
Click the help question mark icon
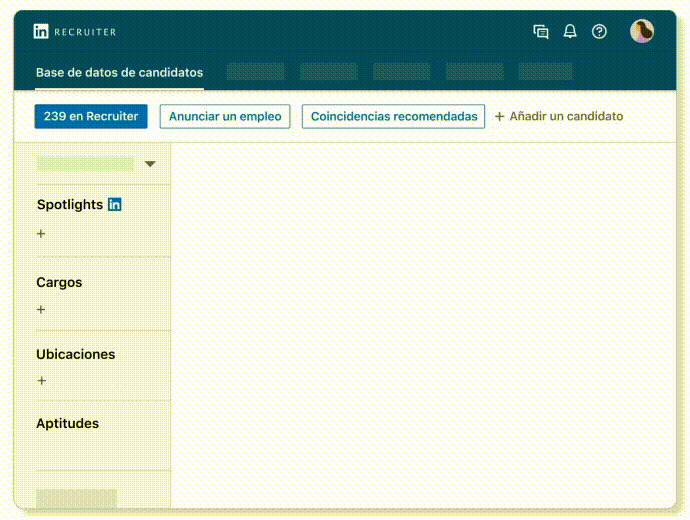[599, 32]
